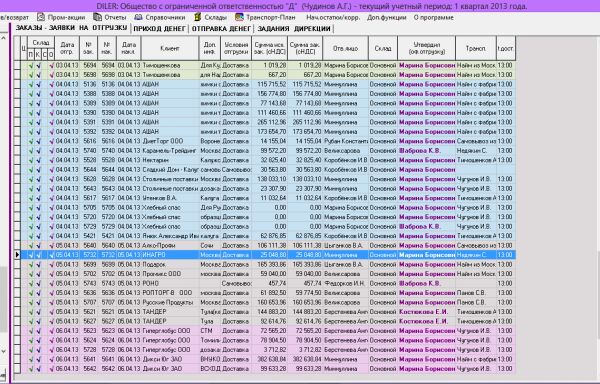
Task: Click the left scrollbar down arrow
Action: pyautogui.click(x=3, y=351)
